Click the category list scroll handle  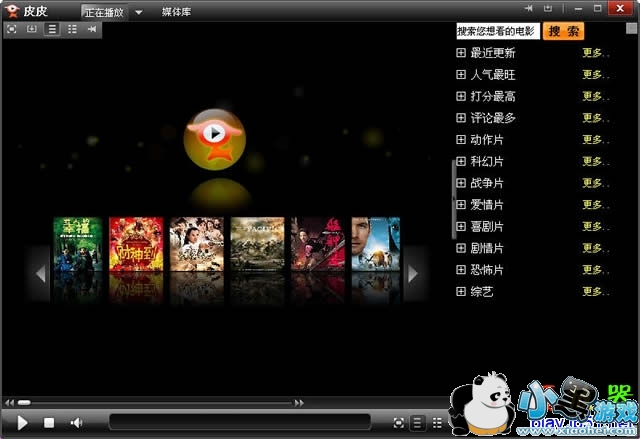tap(453, 199)
